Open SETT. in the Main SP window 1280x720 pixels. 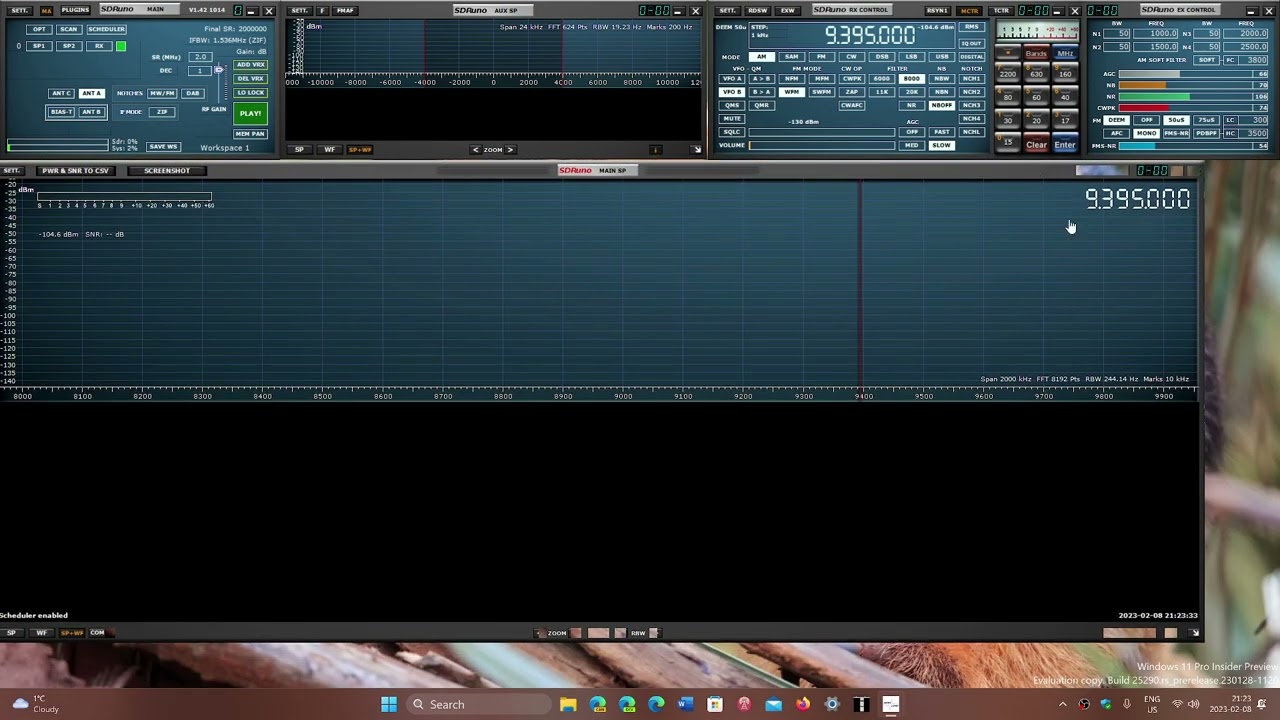click(x=11, y=171)
